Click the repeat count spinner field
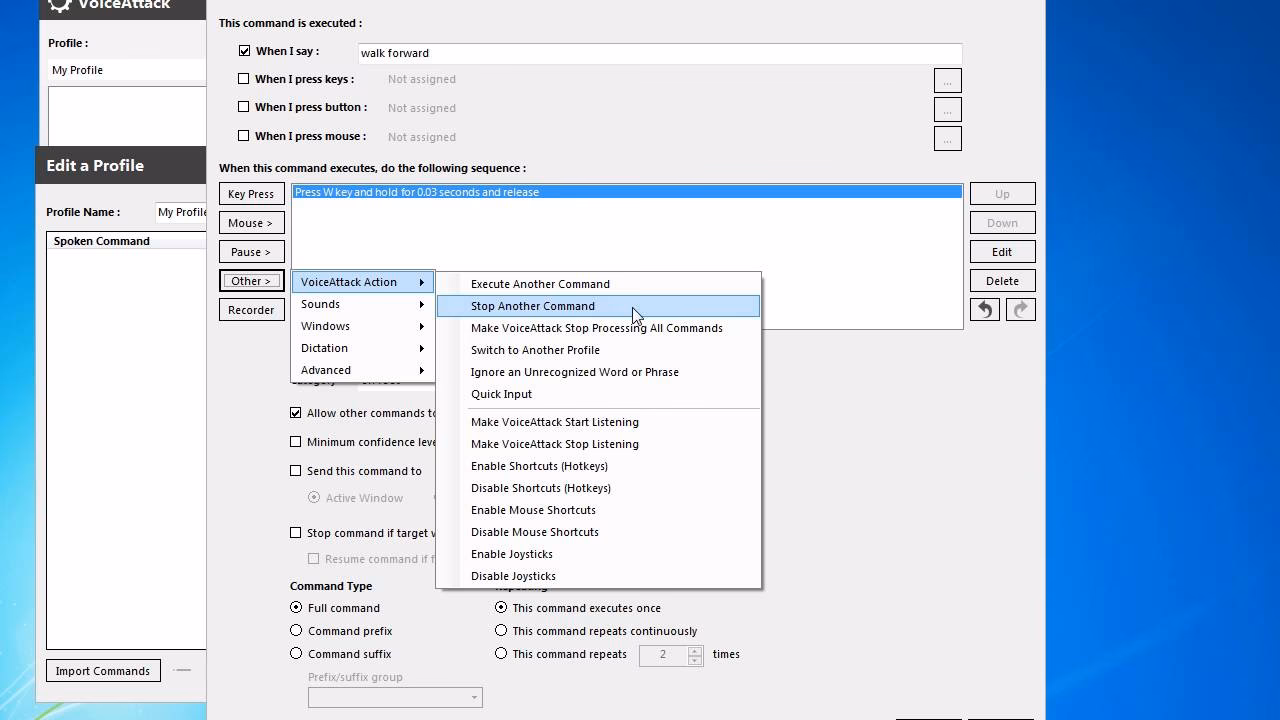Image resolution: width=1280 pixels, height=720 pixels. [673, 655]
